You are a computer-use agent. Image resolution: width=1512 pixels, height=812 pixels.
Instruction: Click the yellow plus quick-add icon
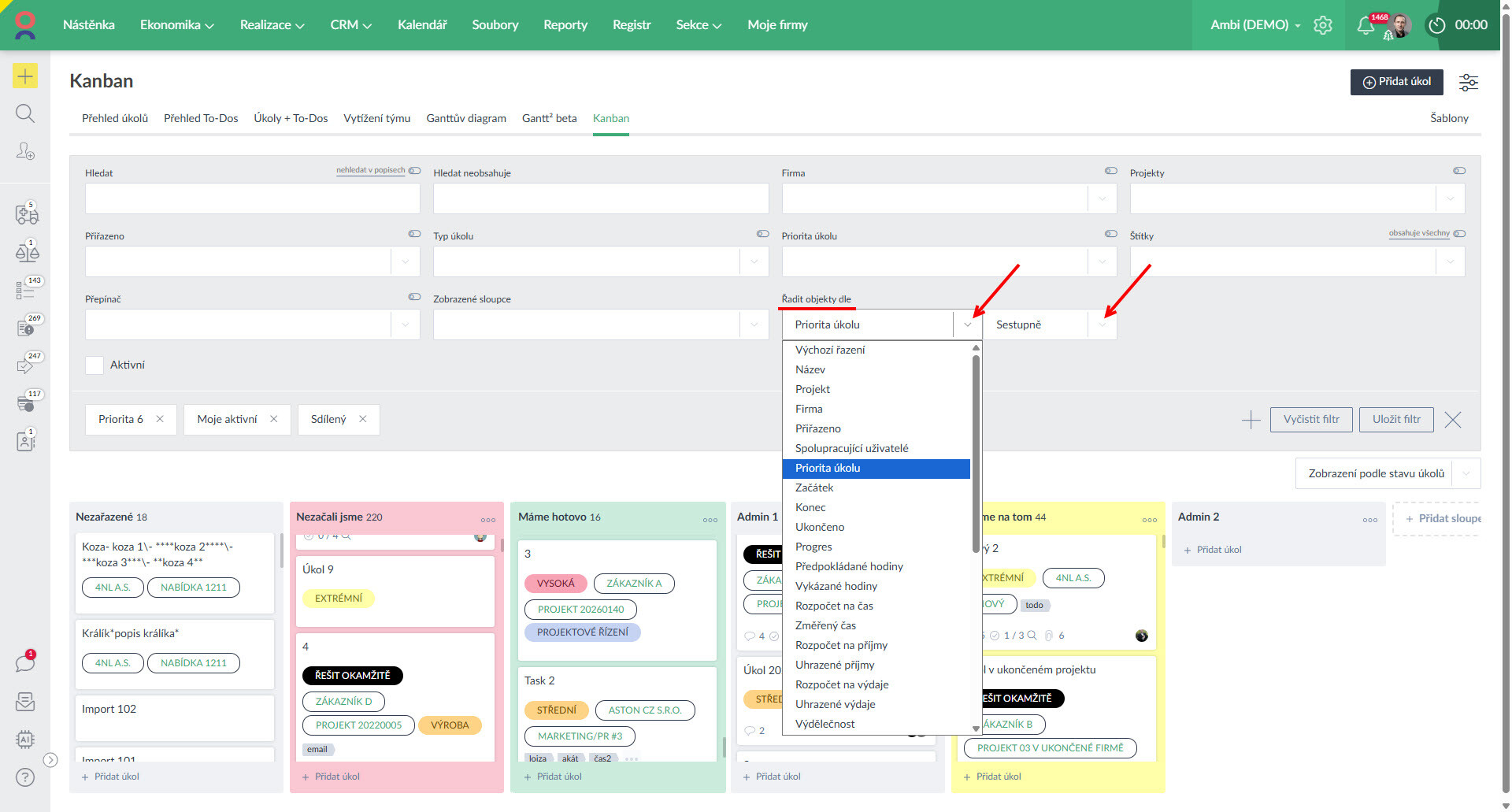click(x=25, y=76)
